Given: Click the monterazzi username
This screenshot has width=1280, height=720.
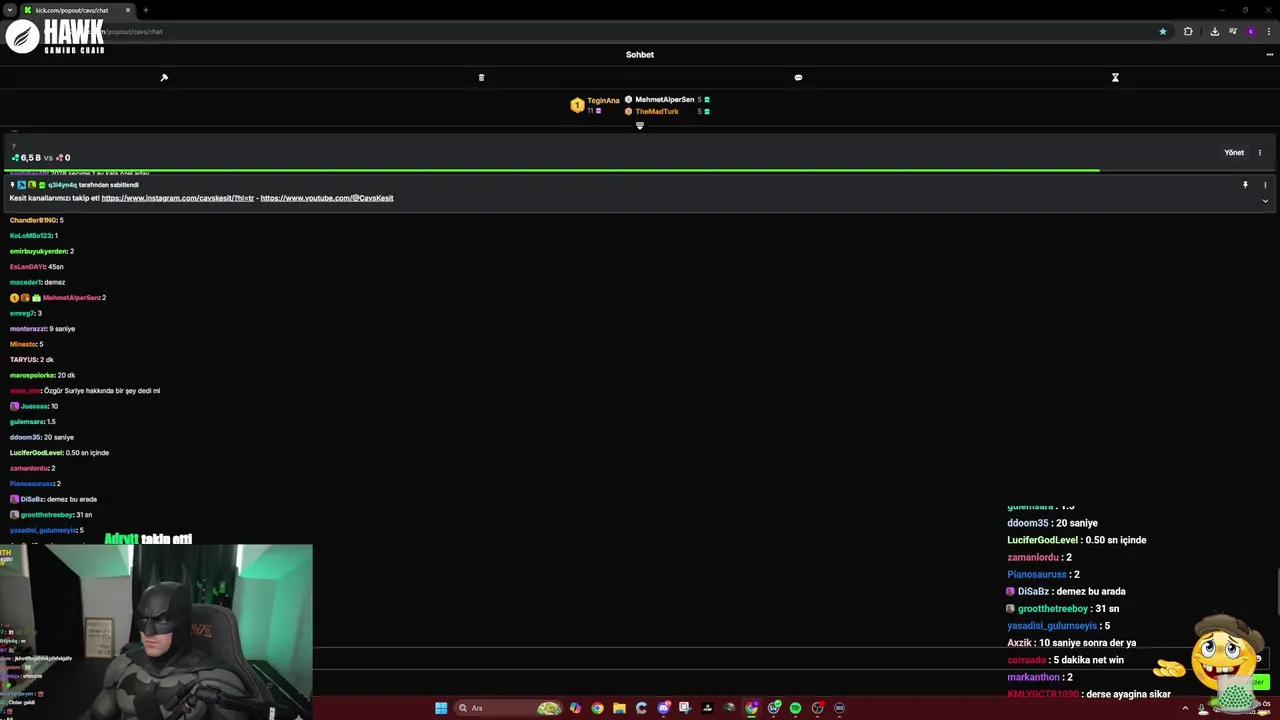Looking at the screenshot, I should (28, 329).
